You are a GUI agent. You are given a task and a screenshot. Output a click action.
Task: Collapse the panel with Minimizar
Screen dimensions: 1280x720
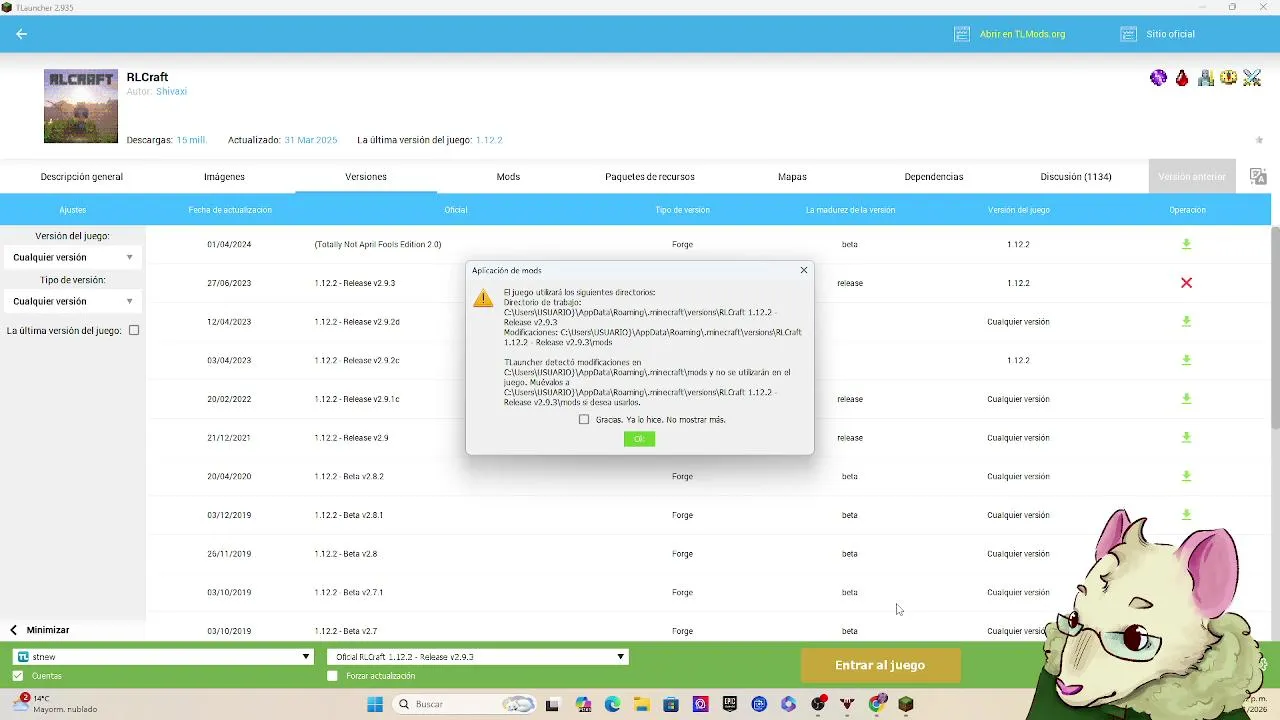(40, 630)
